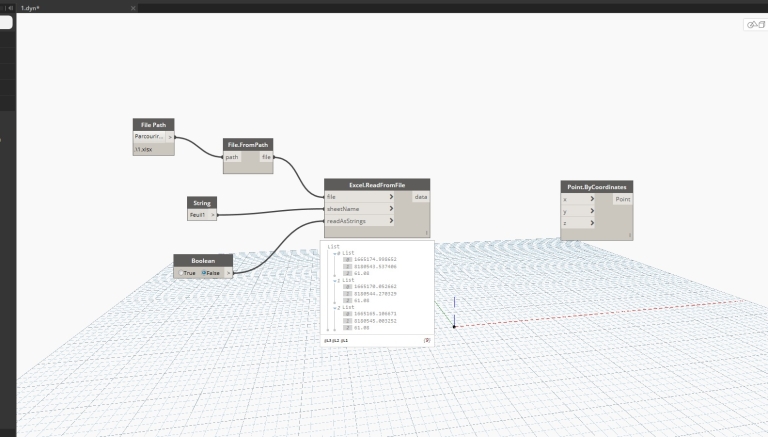Image resolution: width=768 pixels, height=437 pixels.
Task: Select the String node header
Action: click(202, 203)
